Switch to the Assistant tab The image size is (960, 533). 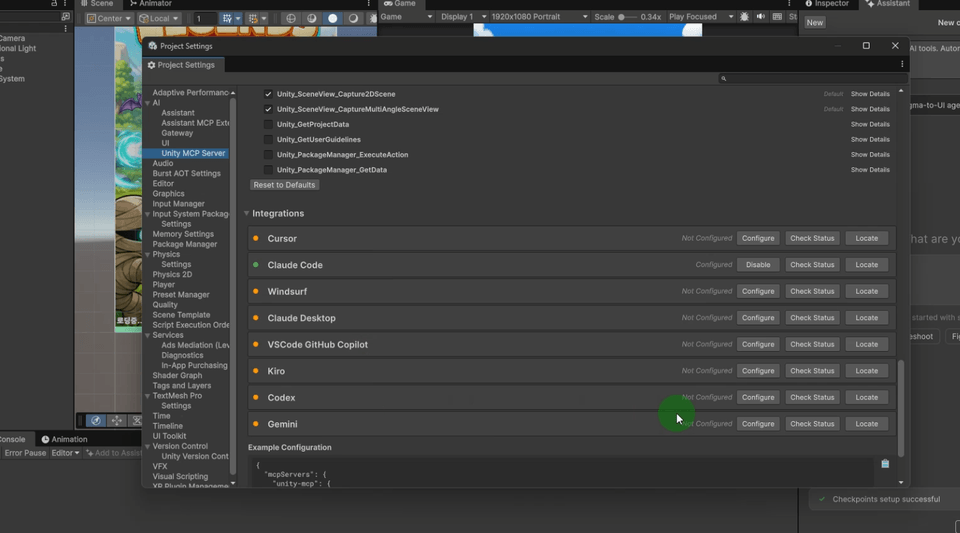point(888,4)
